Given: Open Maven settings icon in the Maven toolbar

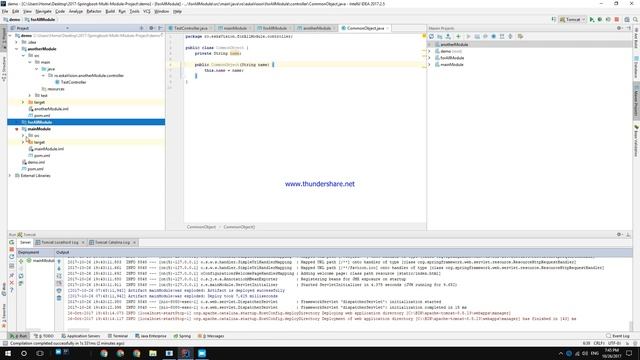Looking at the screenshot, I should (x=520, y=36).
